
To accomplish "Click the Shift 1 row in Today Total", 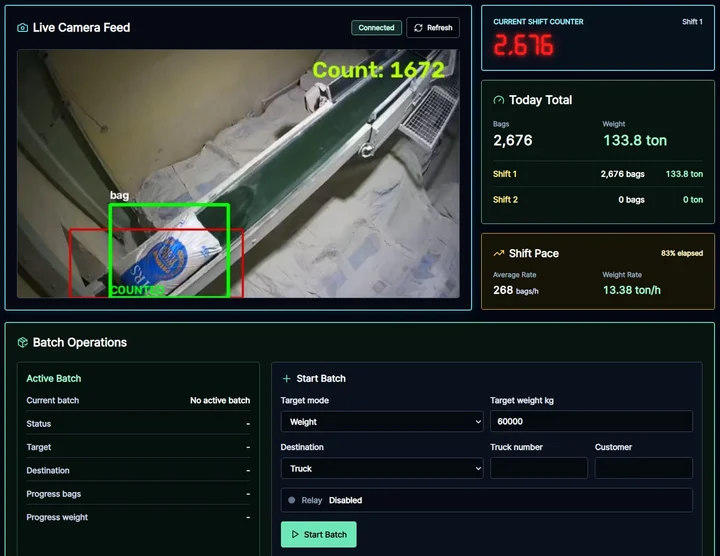I will coord(598,174).
